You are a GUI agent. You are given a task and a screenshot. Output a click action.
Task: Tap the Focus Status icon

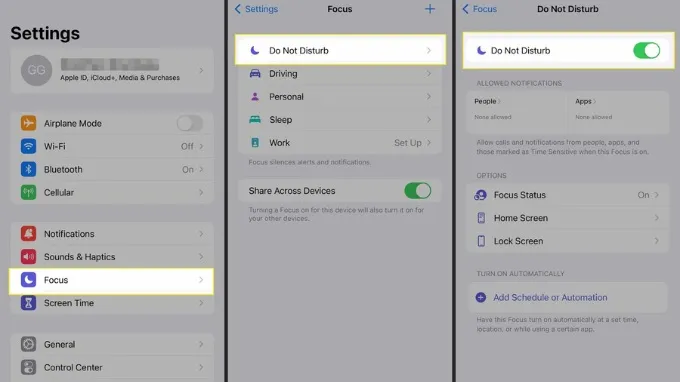tap(481, 195)
